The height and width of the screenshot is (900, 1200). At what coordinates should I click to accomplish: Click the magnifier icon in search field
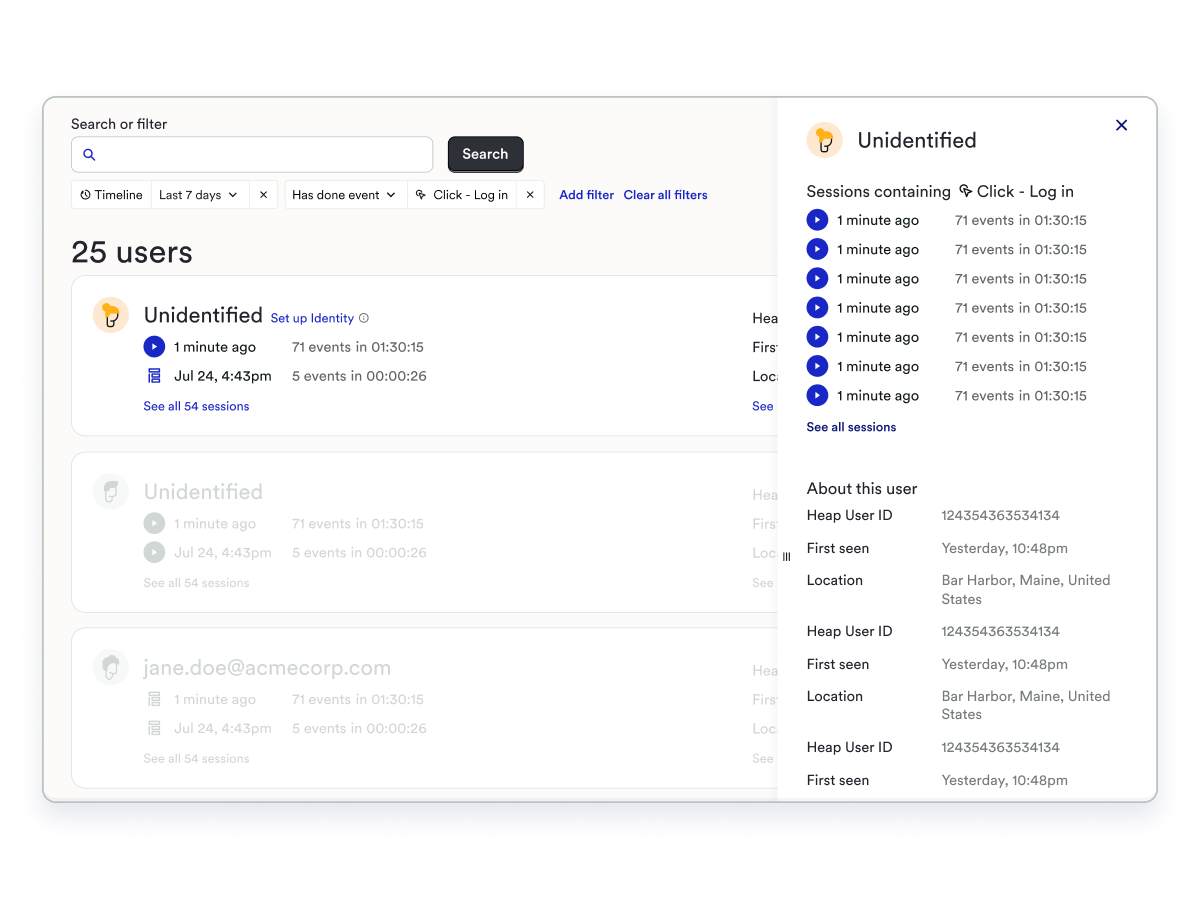click(x=89, y=155)
